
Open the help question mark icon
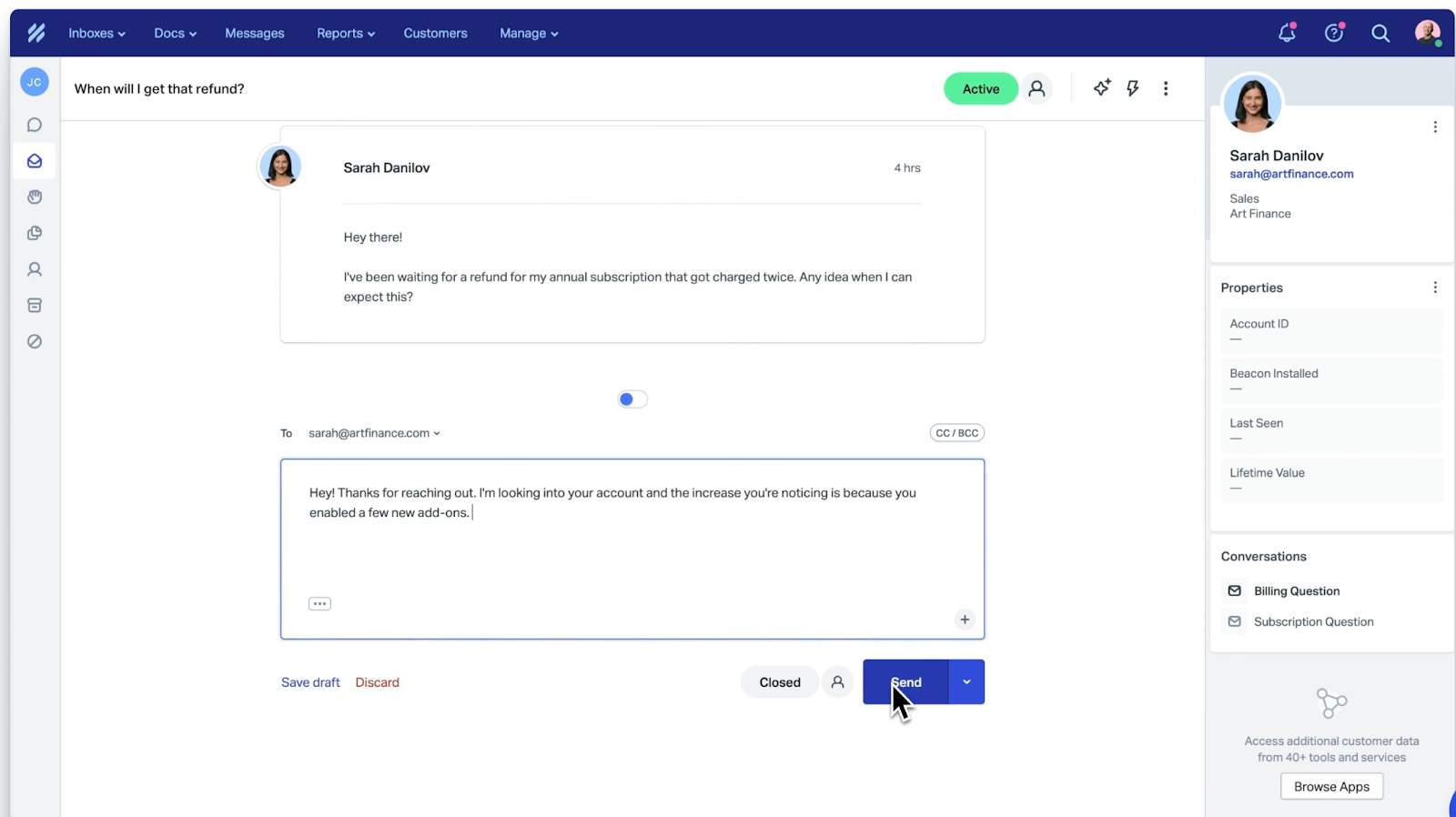coord(1334,33)
